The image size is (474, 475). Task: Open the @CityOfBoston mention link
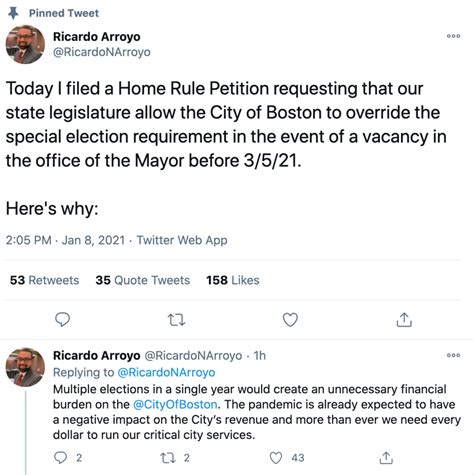tap(175, 404)
